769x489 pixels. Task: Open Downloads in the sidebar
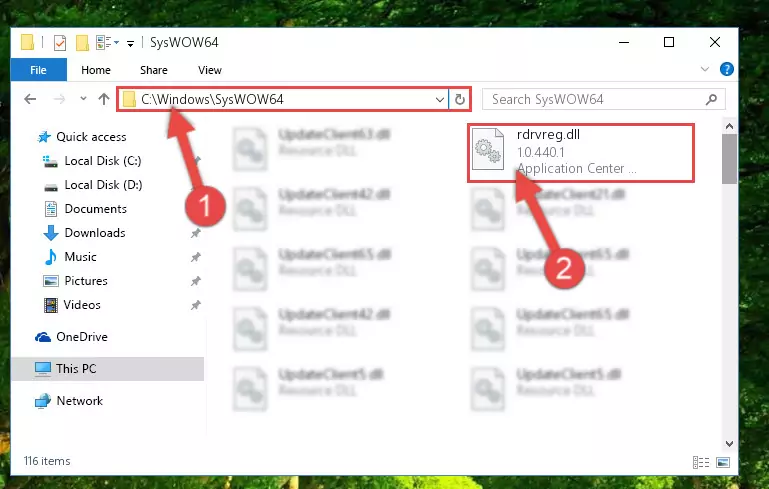click(x=95, y=233)
